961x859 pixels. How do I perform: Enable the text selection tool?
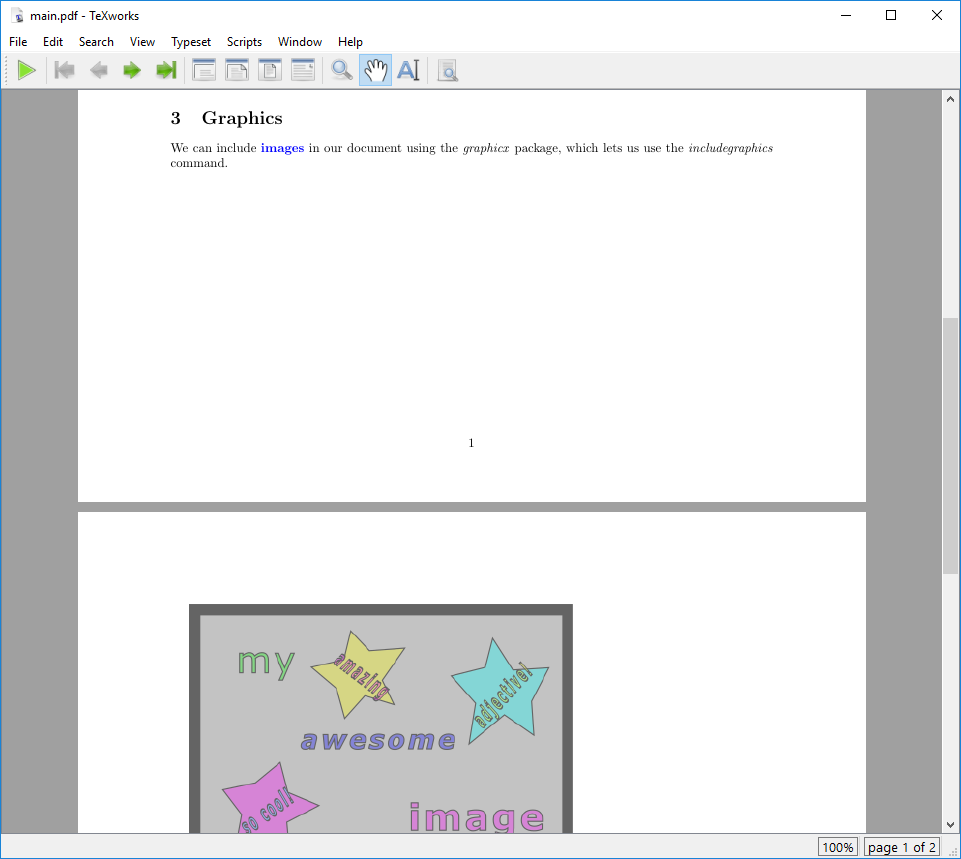(408, 70)
